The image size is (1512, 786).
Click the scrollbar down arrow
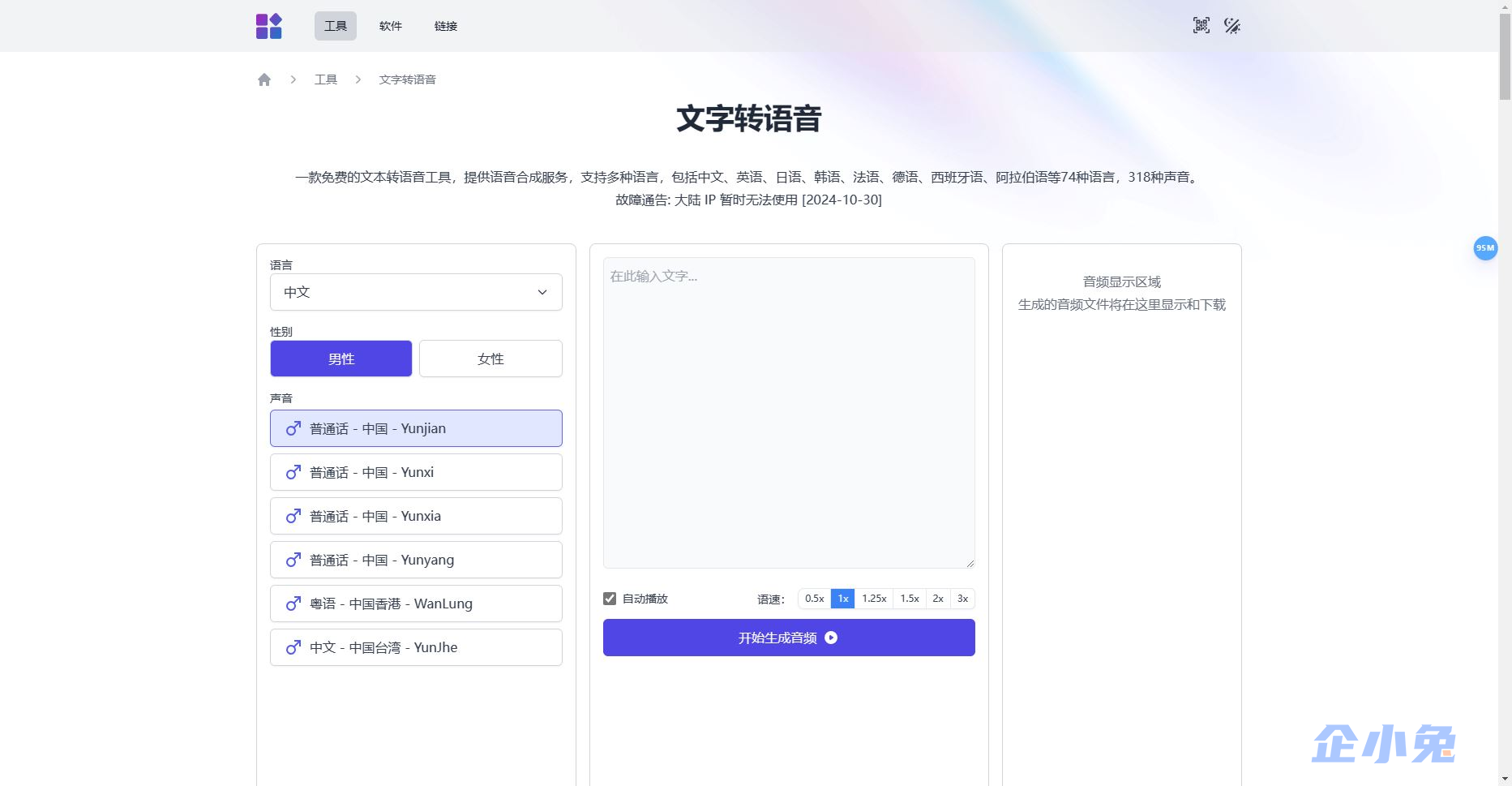(1505, 779)
